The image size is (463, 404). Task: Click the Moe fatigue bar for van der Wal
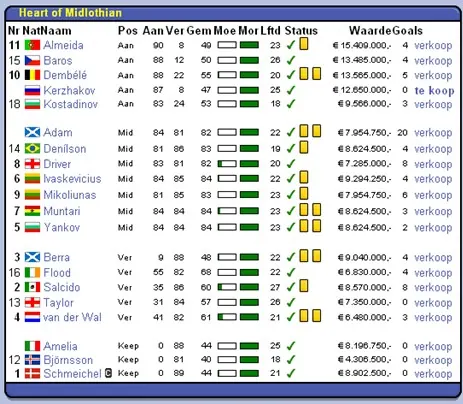coord(227,317)
